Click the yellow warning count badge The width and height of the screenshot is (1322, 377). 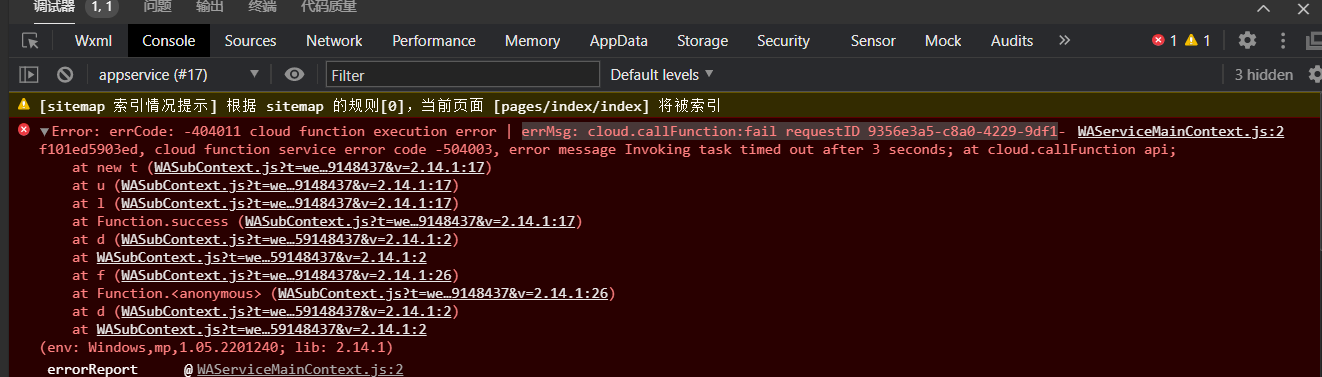[1198, 40]
